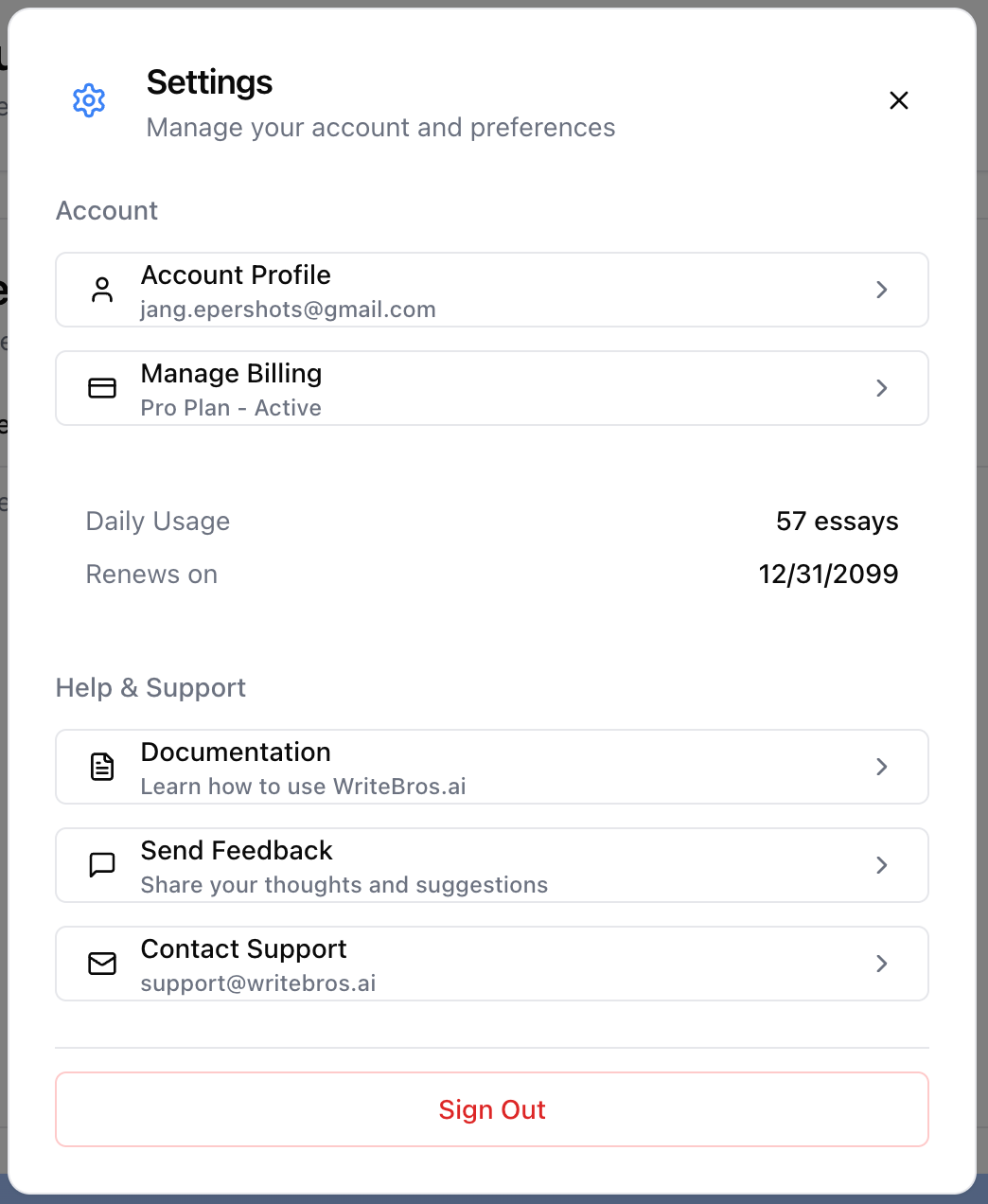Open the Account Profile title
The image size is (988, 1204).
pyautogui.click(x=236, y=275)
